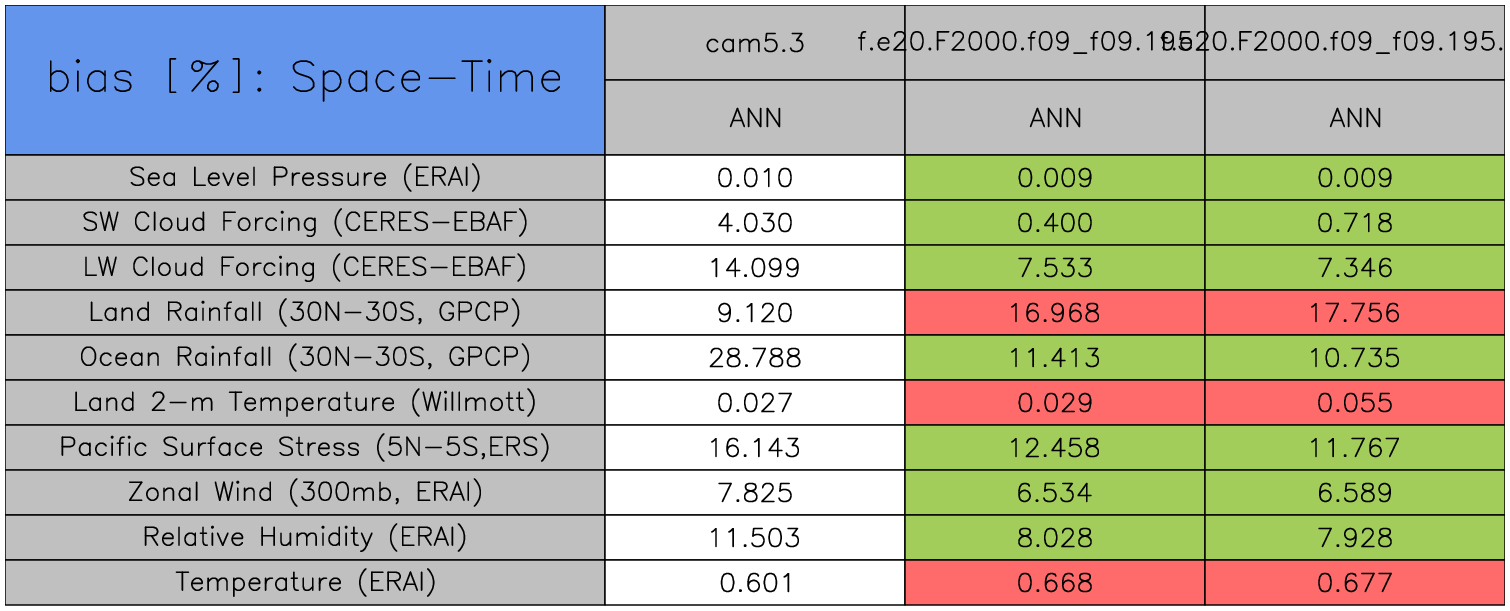
Task: Click the ANN label under cam5.3
Action: click(x=755, y=118)
